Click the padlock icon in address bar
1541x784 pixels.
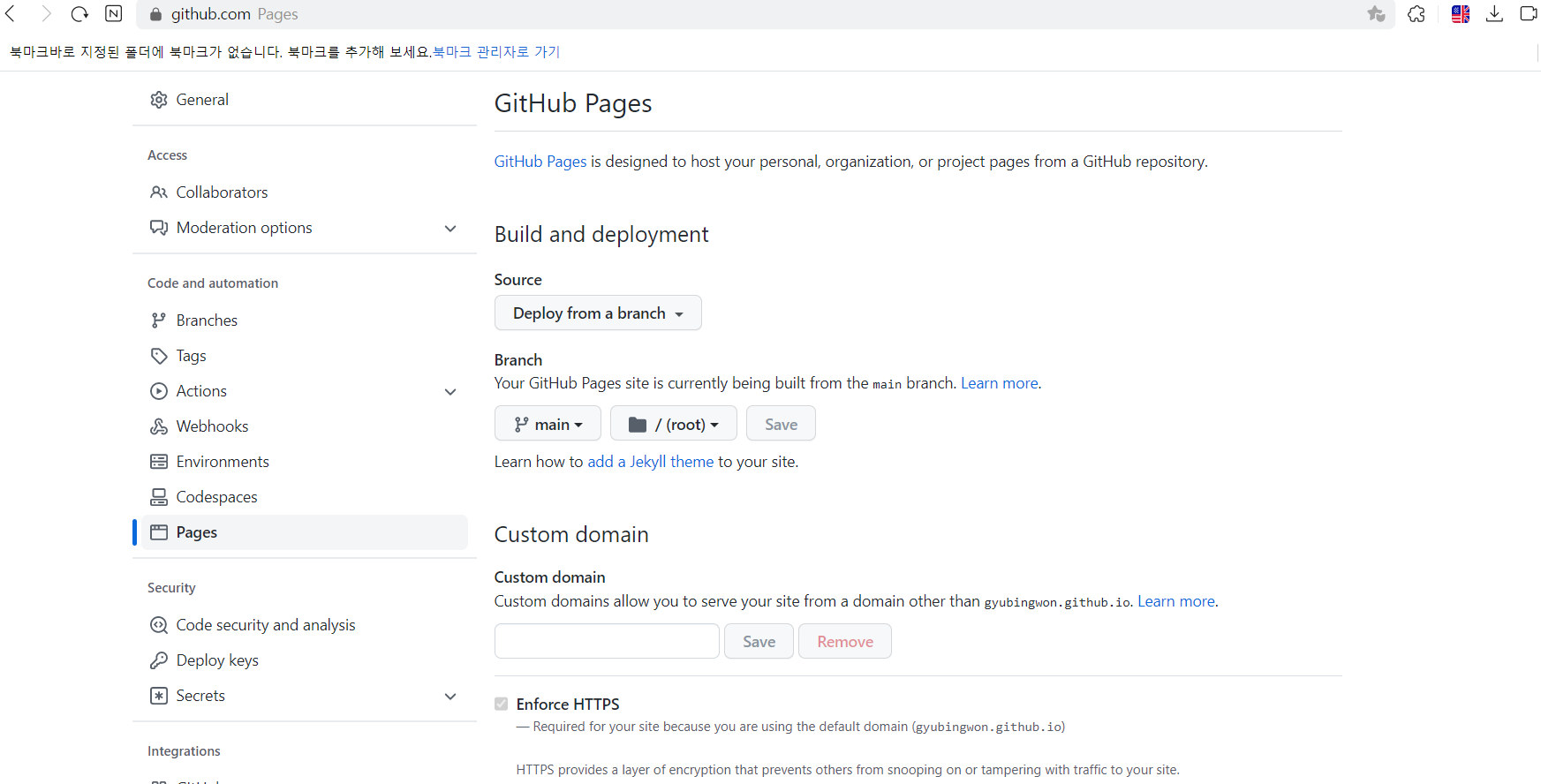pyautogui.click(x=155, y=14)
